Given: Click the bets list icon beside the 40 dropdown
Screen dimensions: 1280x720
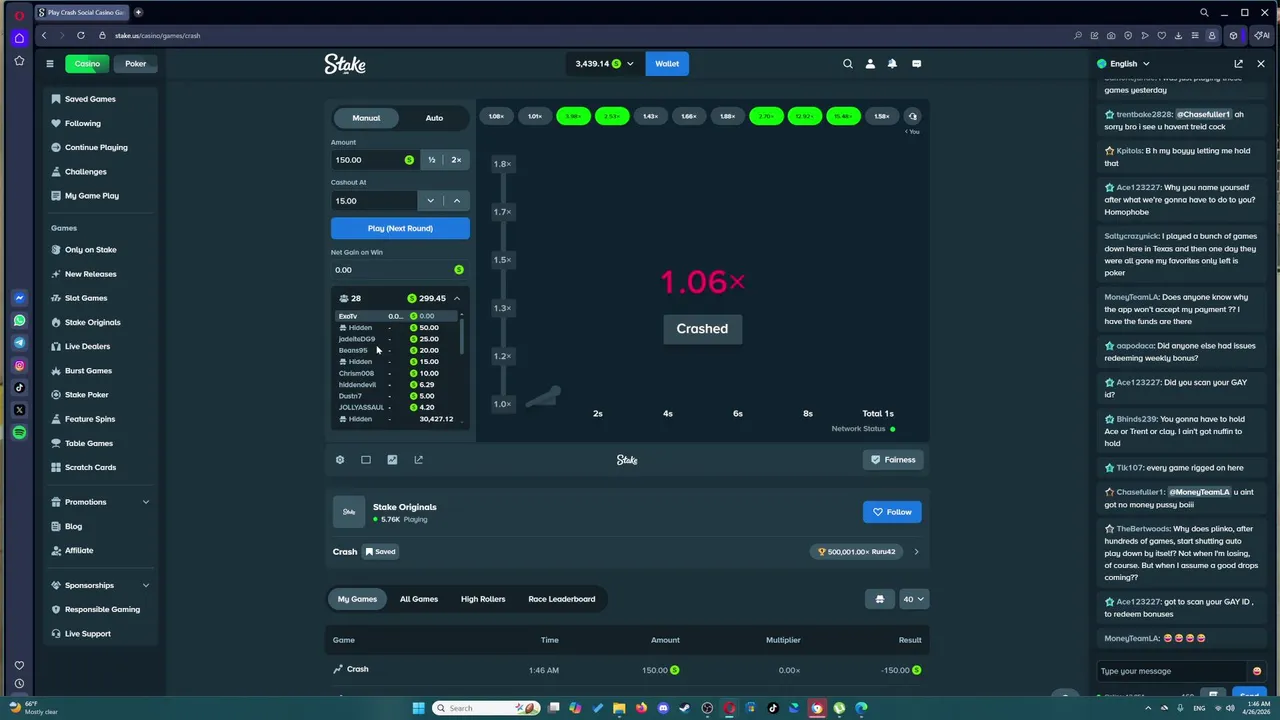Looking at the screenshot, I should point(880,599).
